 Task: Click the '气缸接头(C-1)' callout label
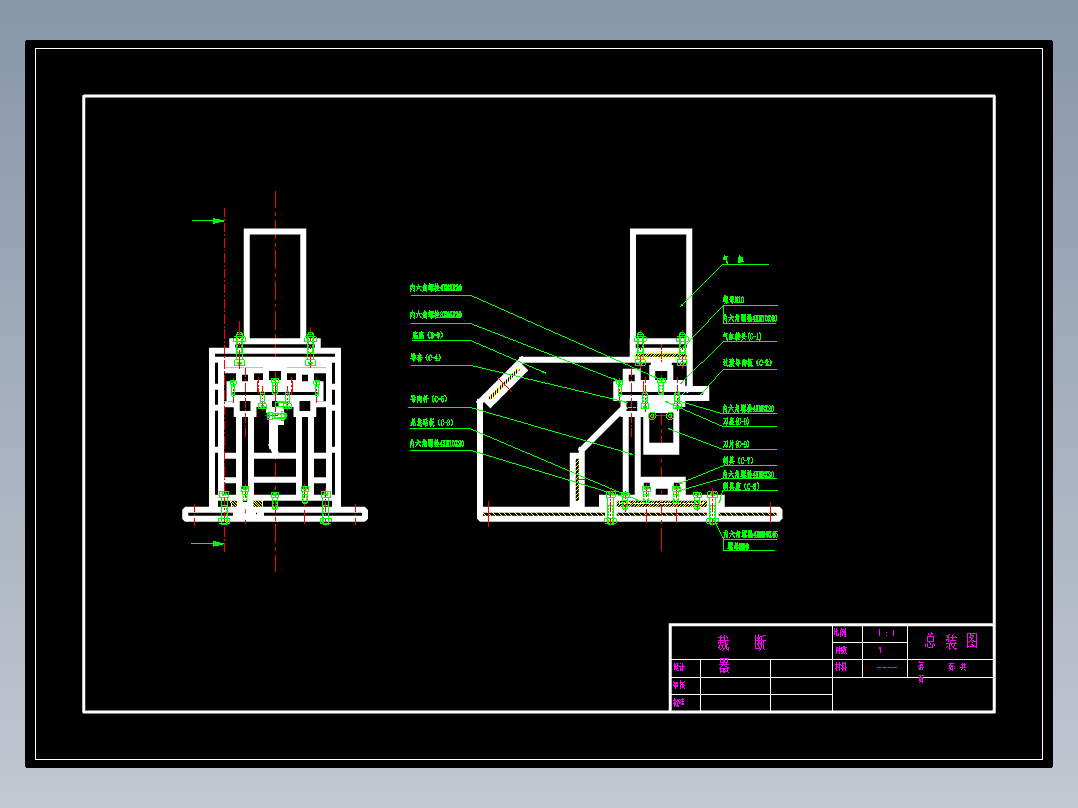pos(742,336)
